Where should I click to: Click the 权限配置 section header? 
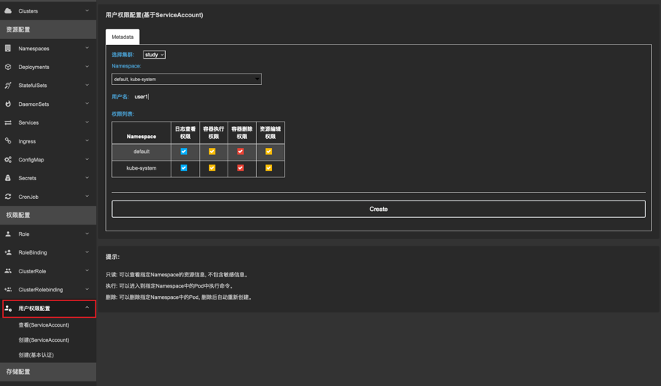48,215
